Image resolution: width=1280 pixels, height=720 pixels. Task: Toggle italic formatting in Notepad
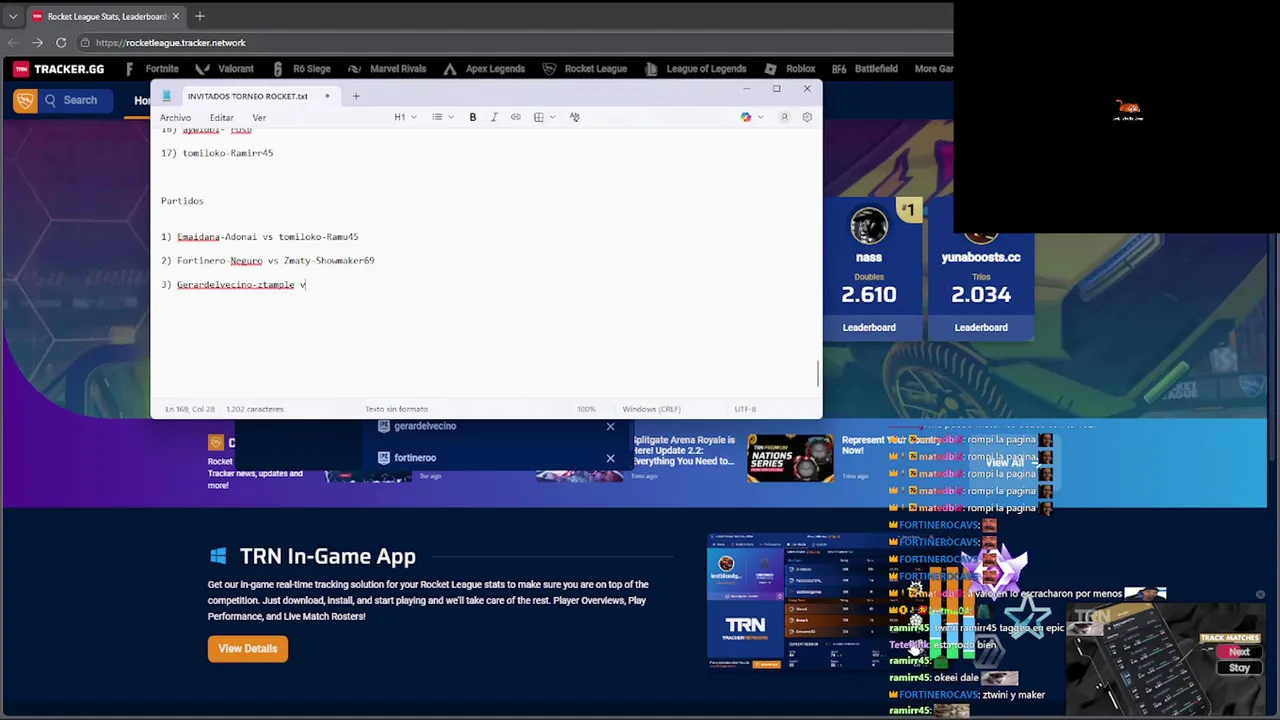tap(494, 117)
